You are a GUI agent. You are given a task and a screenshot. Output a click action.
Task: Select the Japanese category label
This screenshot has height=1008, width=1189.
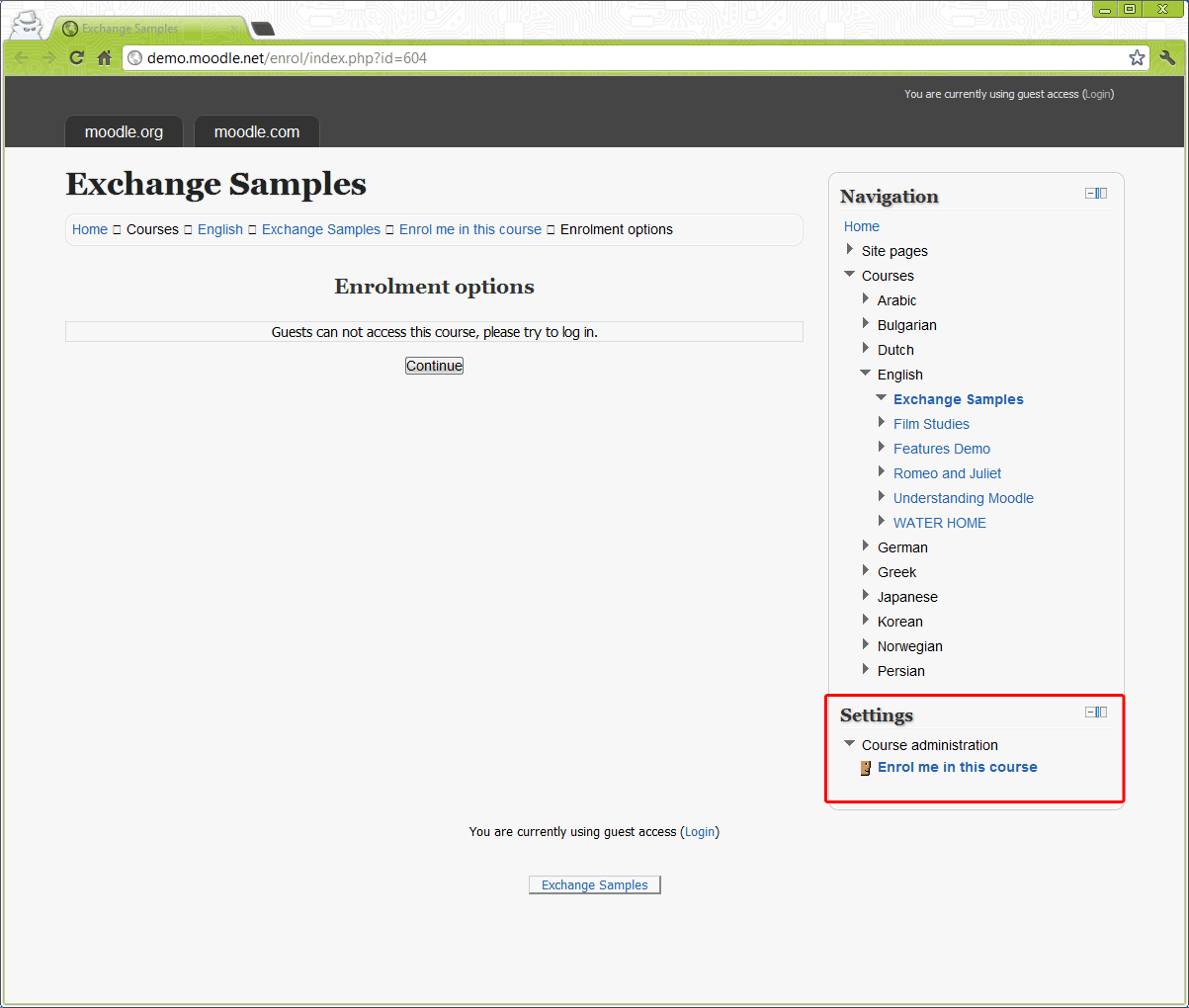pos(907,597)
